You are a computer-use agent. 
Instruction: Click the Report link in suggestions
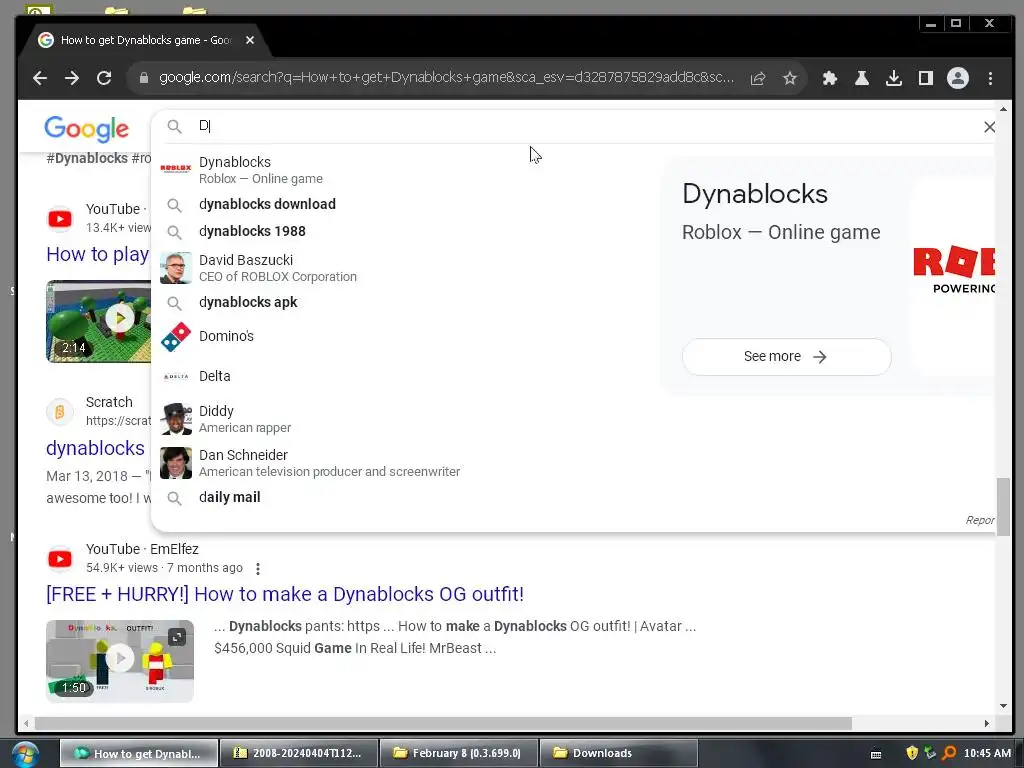coord(980,520)
